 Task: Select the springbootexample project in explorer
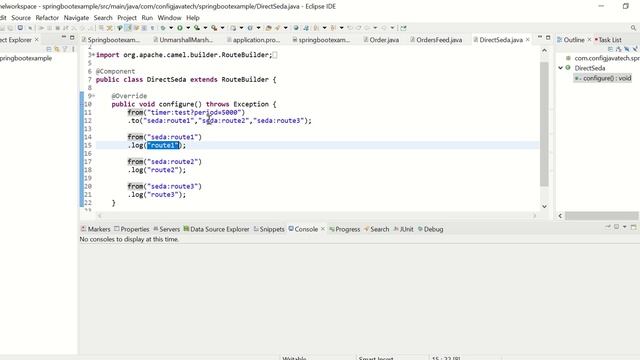[26, 58]
